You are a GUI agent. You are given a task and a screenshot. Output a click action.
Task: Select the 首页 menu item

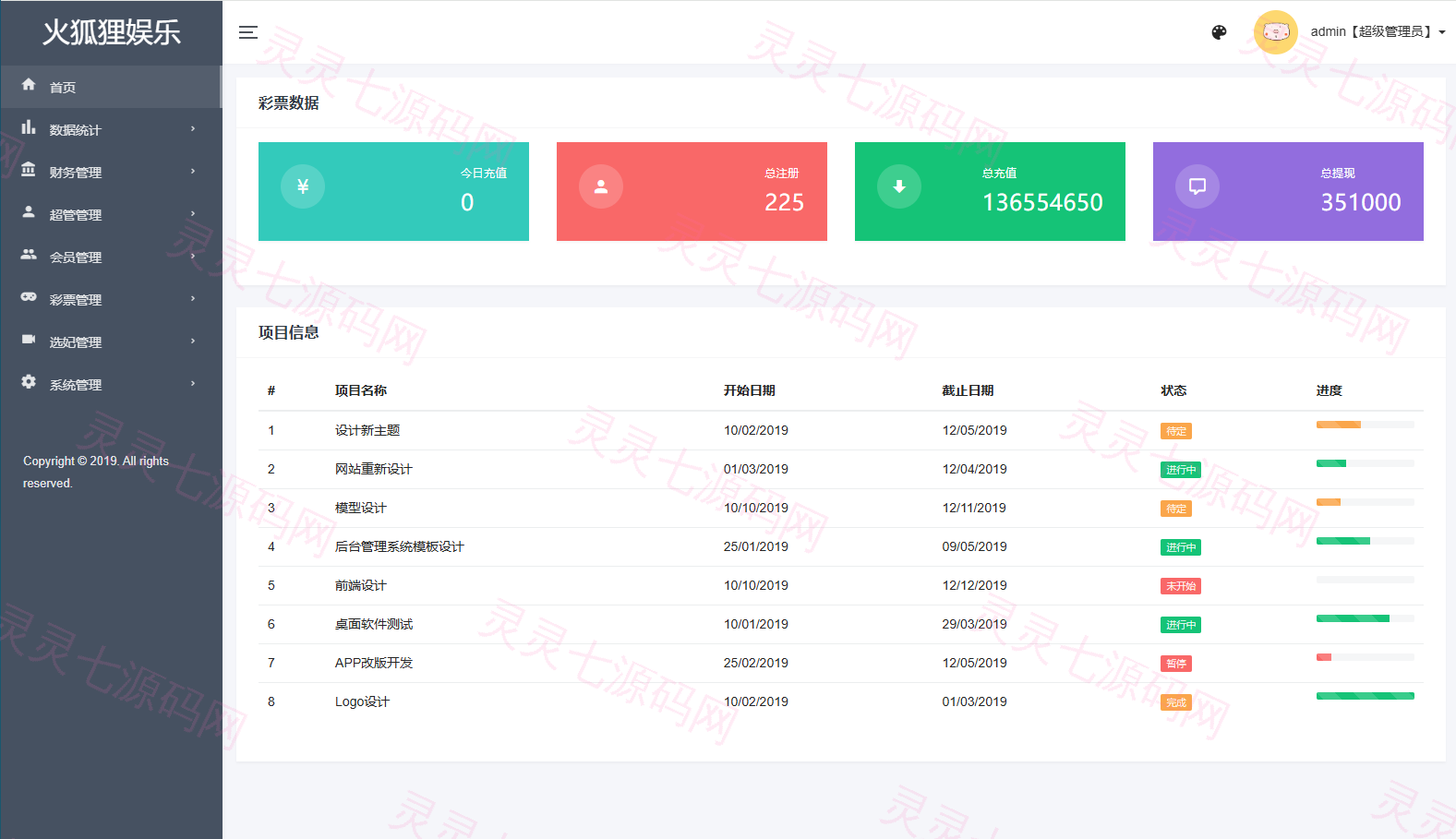coord(111,87)
